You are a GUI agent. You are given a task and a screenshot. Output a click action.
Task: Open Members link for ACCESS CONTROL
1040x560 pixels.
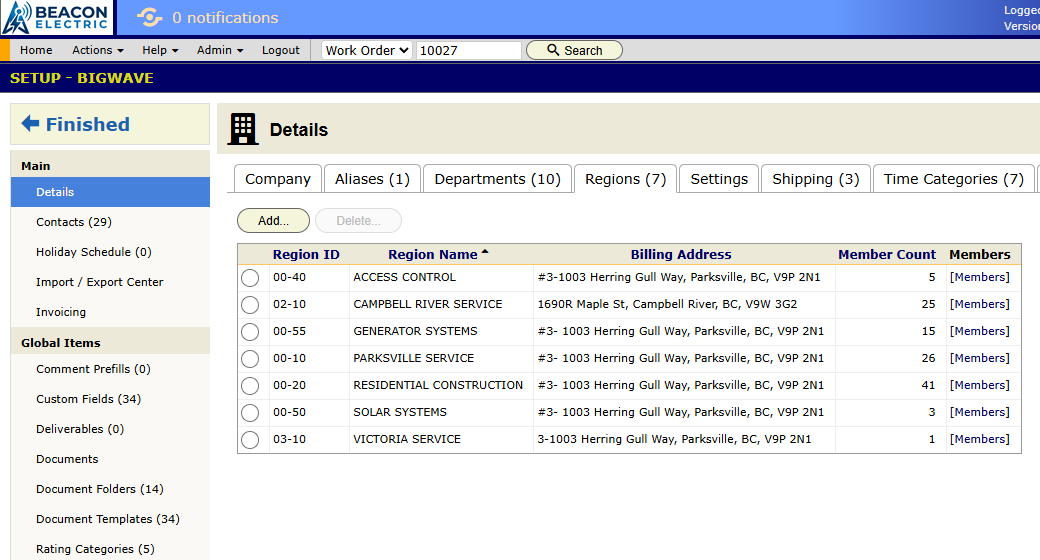point(980,277)
